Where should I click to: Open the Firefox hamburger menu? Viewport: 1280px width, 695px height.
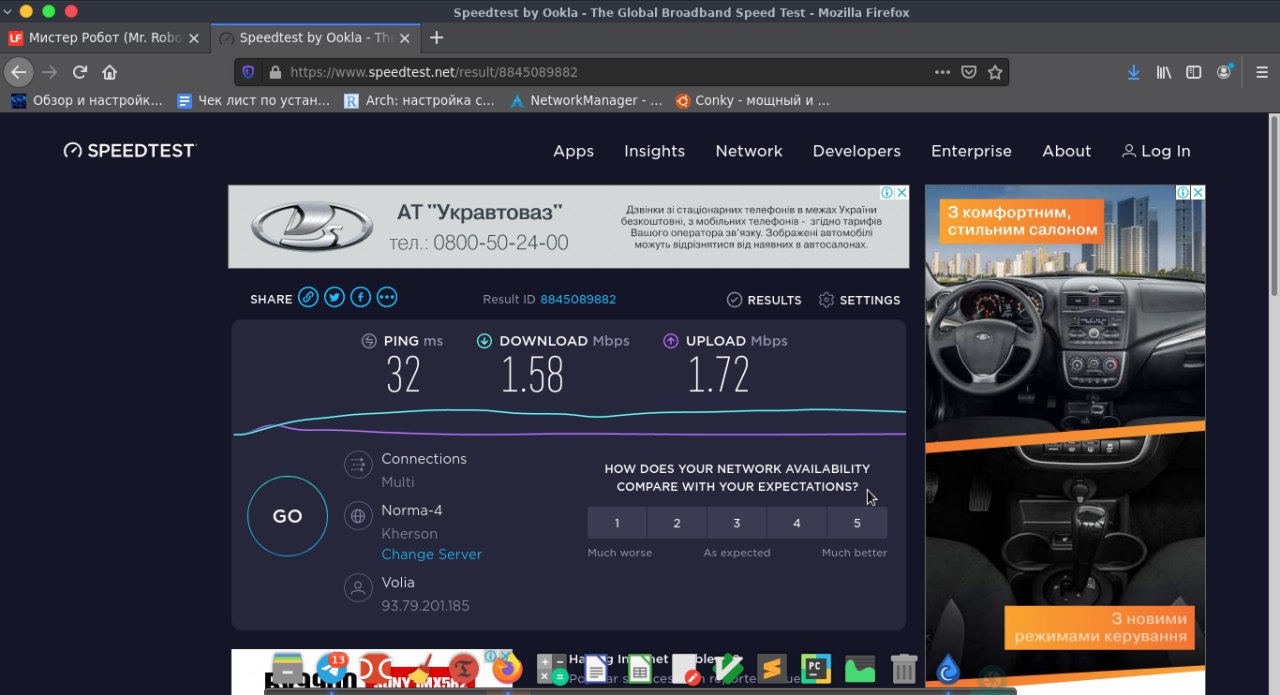[x=1259, y=72]
